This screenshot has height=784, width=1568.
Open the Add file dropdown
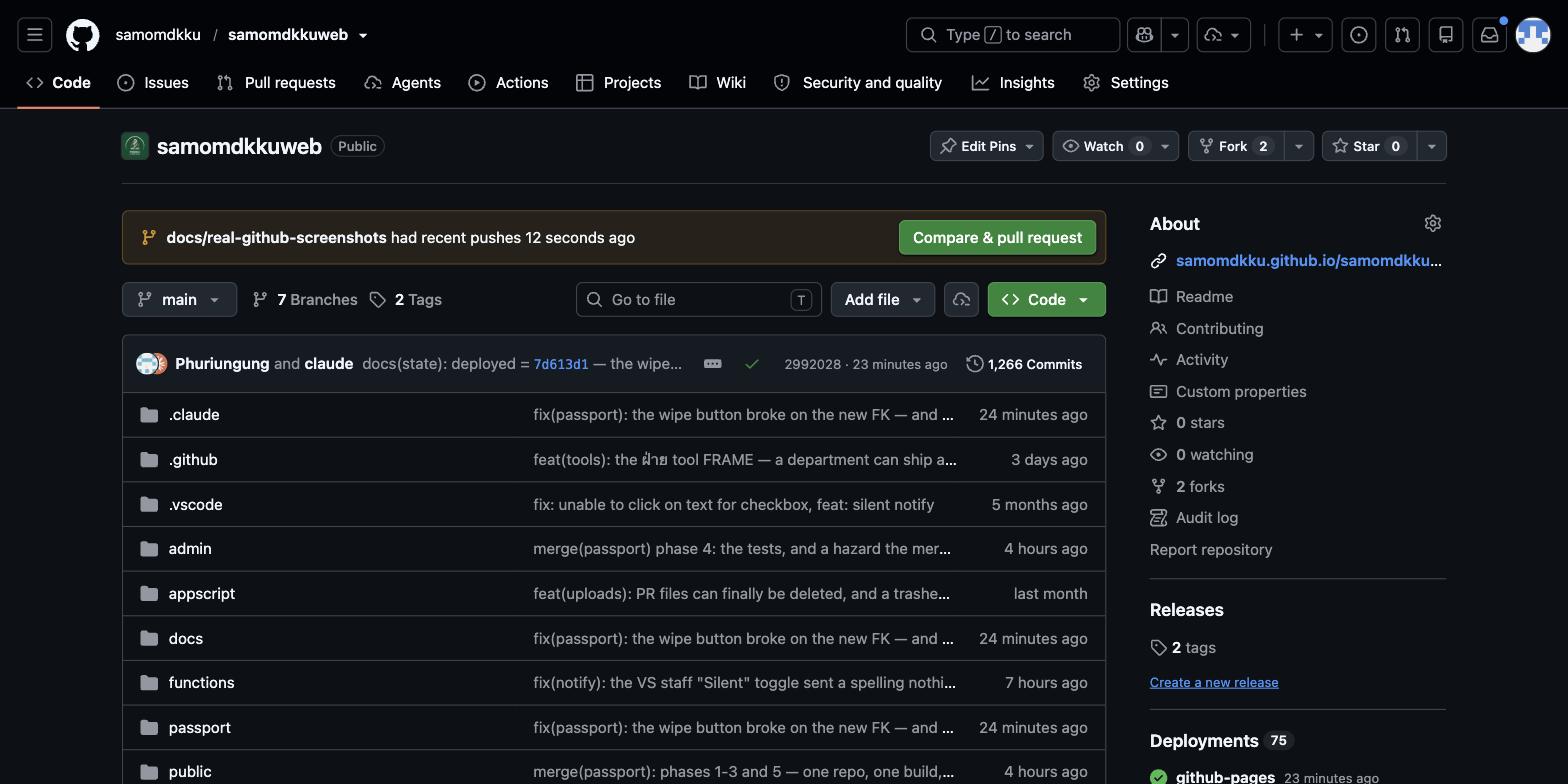[883, 300]
